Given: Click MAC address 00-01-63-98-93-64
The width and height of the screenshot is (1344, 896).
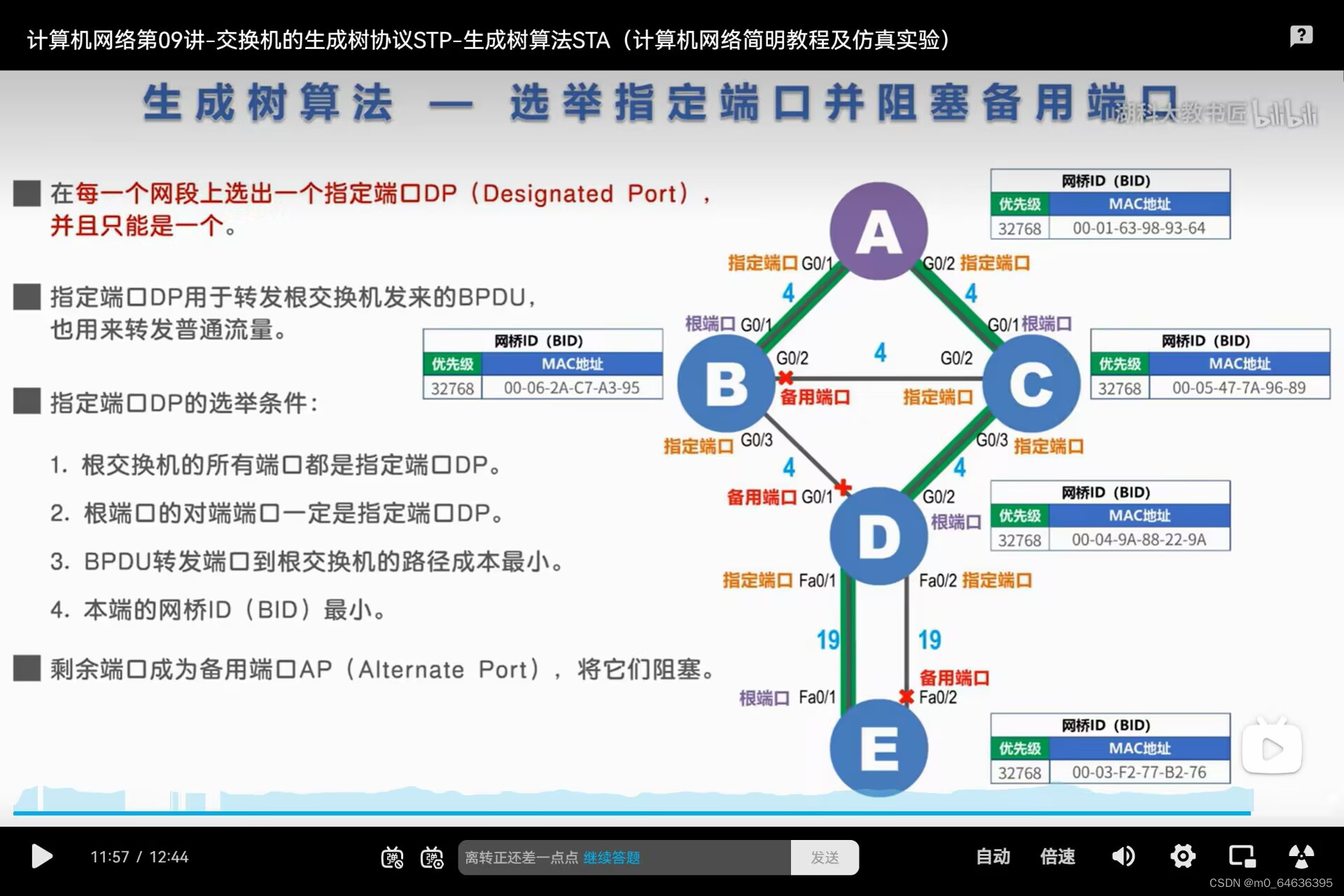Looking at the screenshot, I should point(1139,228).
